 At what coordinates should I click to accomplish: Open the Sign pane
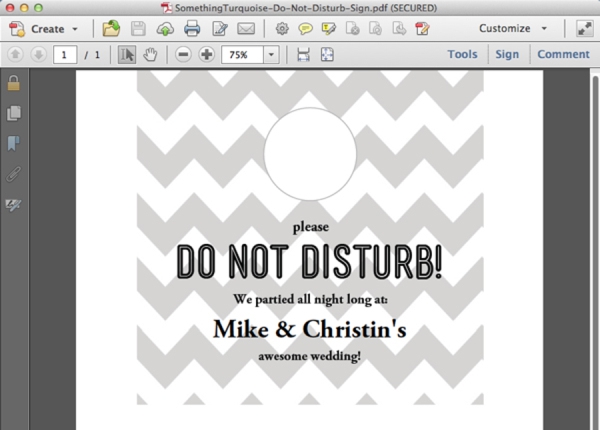tap(507, 54)
